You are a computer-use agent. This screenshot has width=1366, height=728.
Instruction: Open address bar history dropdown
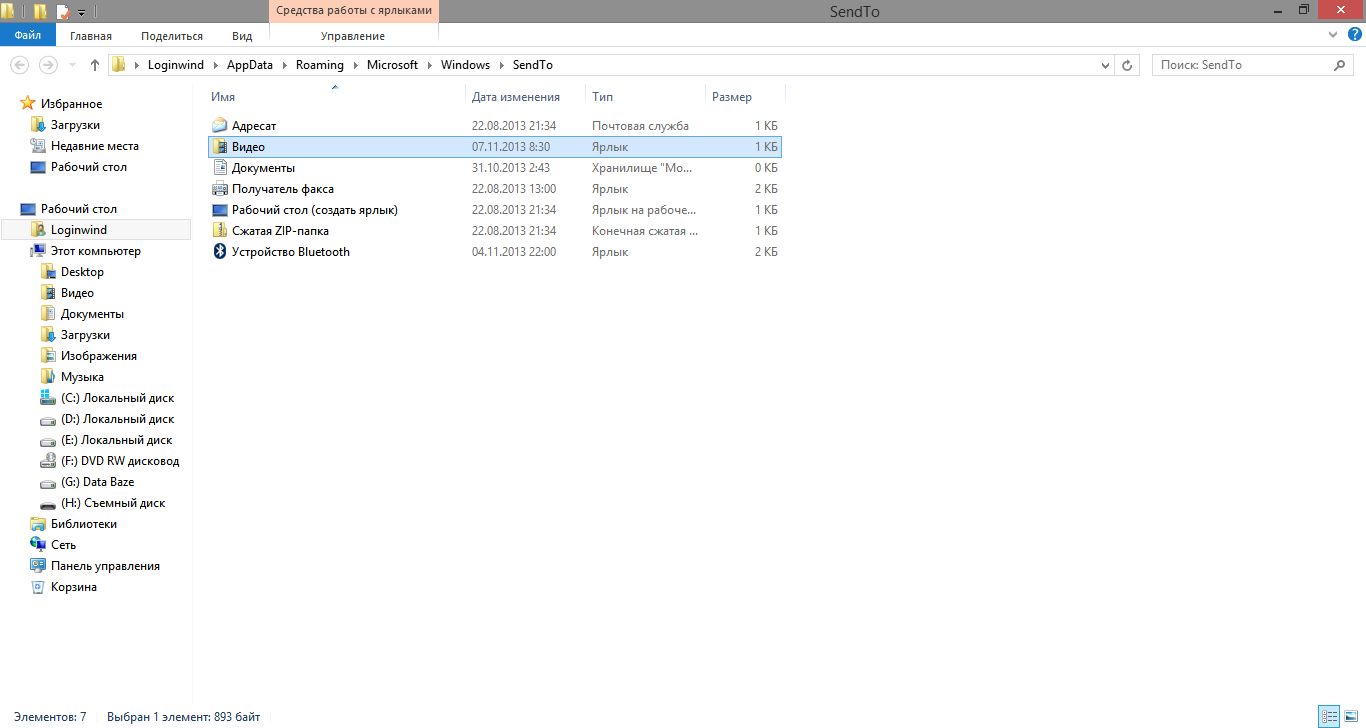[x=1105, y=65]
